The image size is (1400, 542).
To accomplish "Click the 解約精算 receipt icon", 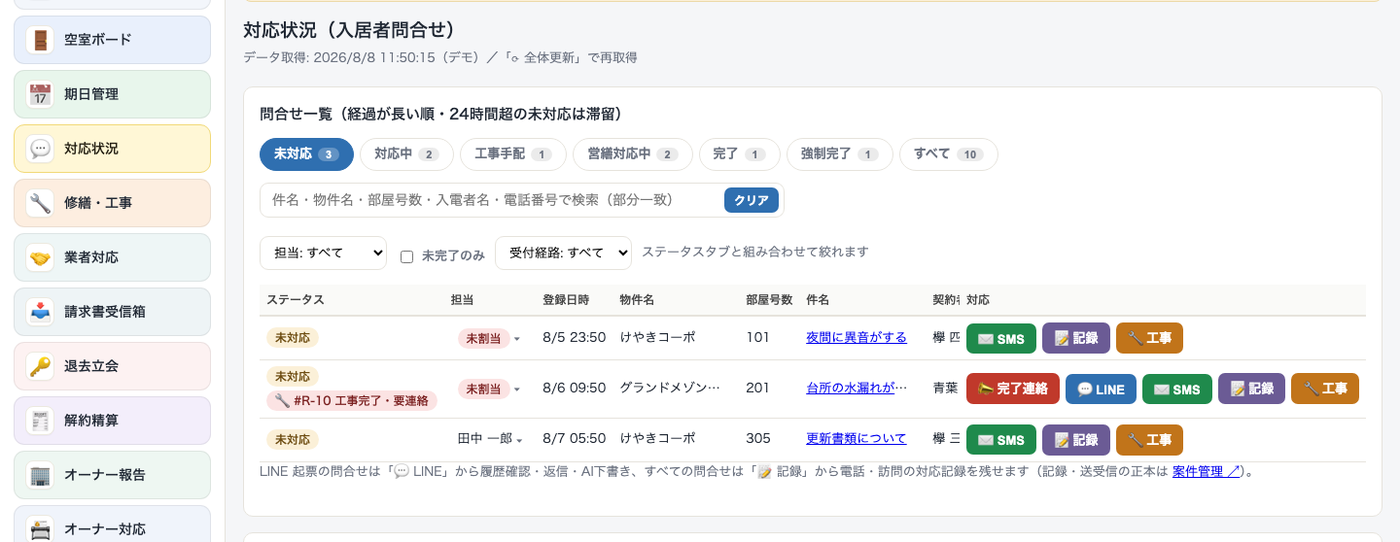I will tap(40, 421).
